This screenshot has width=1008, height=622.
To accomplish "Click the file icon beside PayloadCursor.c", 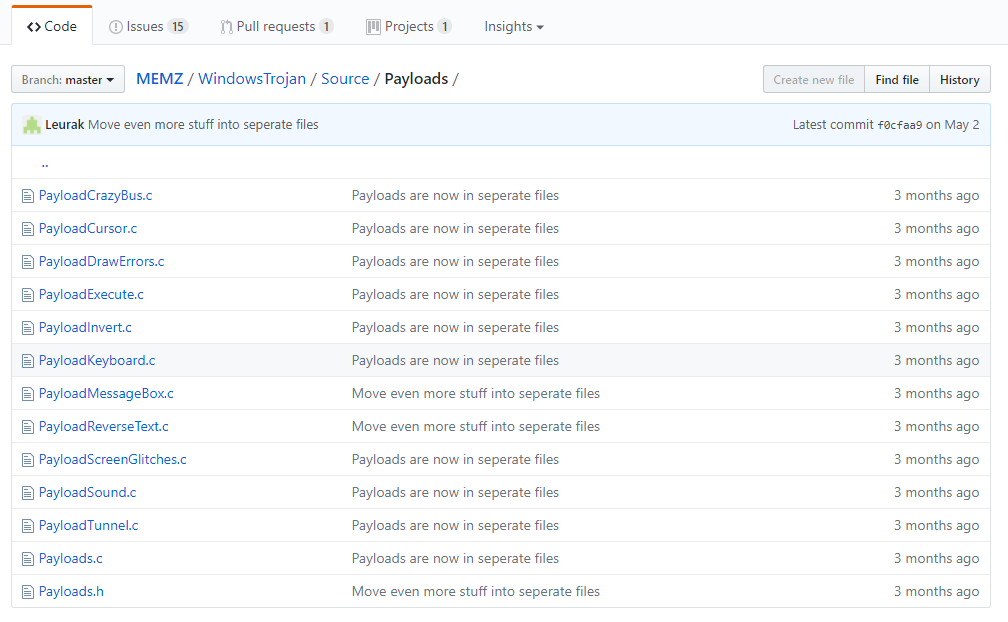I will tap(28, 229).
